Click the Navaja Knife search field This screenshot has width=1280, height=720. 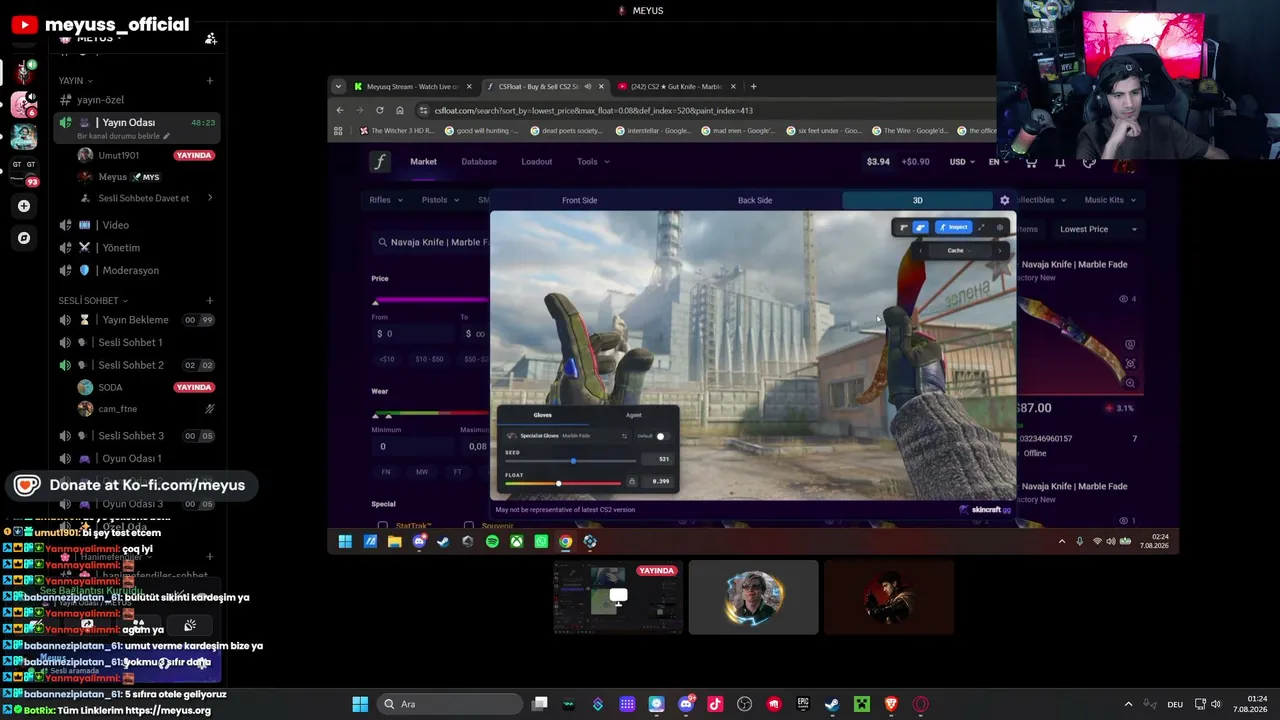coord(432,242)
